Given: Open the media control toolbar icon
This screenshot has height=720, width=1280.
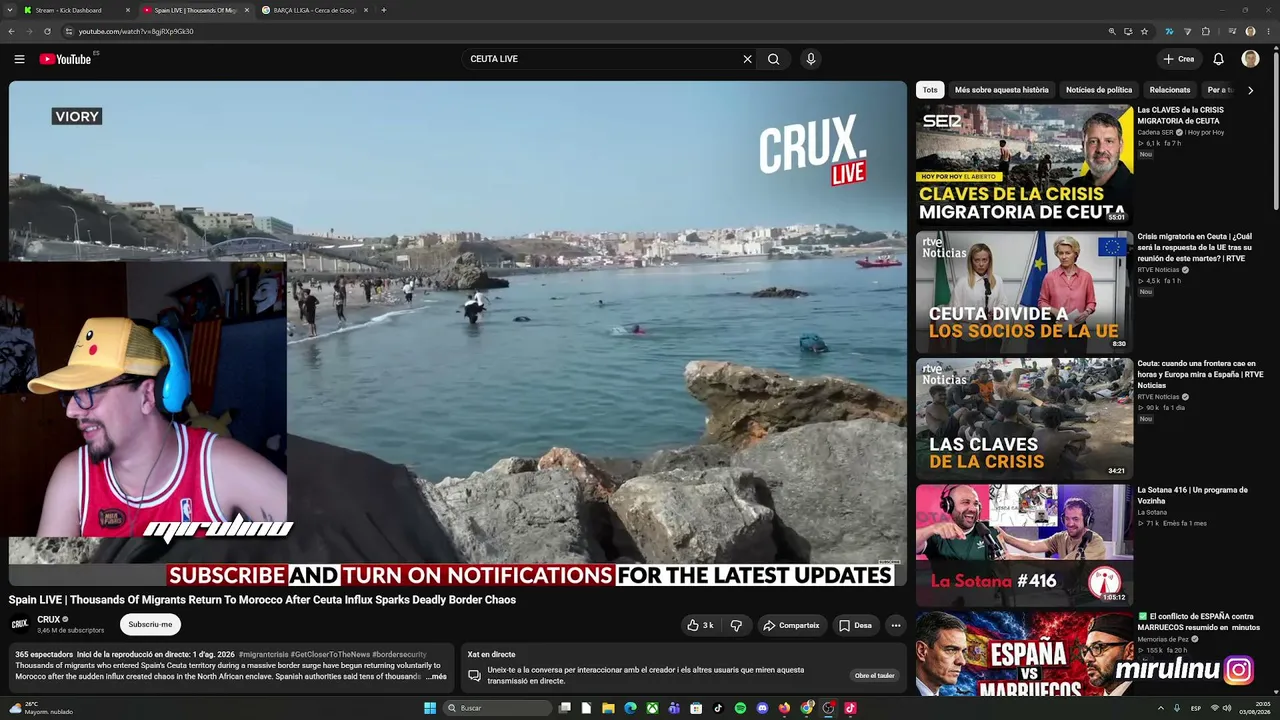Looking at the screenshot, I should [1232, 31].
